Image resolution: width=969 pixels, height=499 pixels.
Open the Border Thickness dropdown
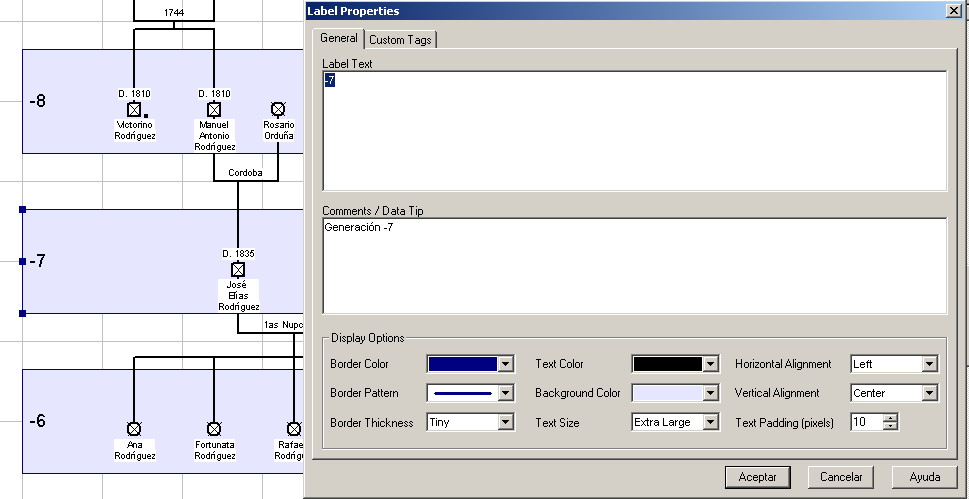click(x=505, y=423)
